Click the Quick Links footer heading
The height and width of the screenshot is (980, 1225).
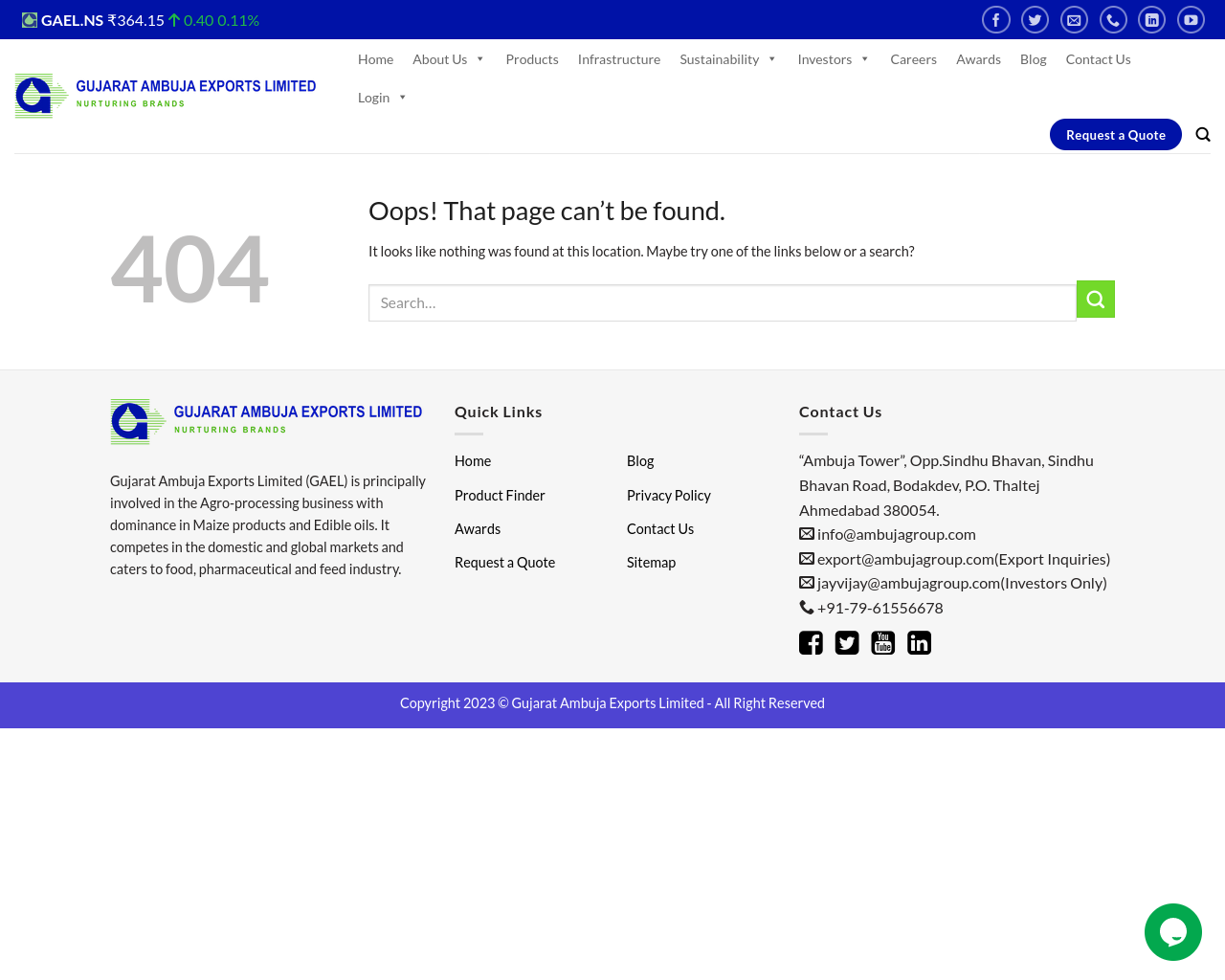click(499, 412)
